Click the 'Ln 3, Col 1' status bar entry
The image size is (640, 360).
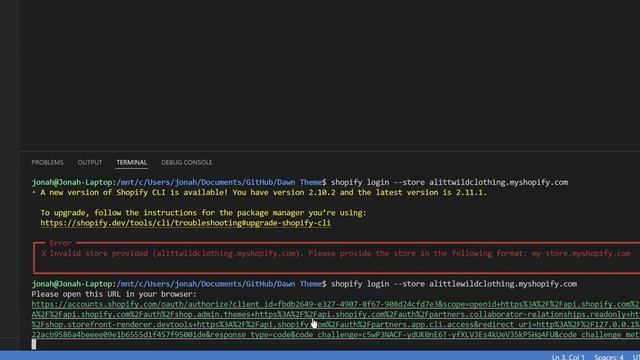click(x=568, y=357)
